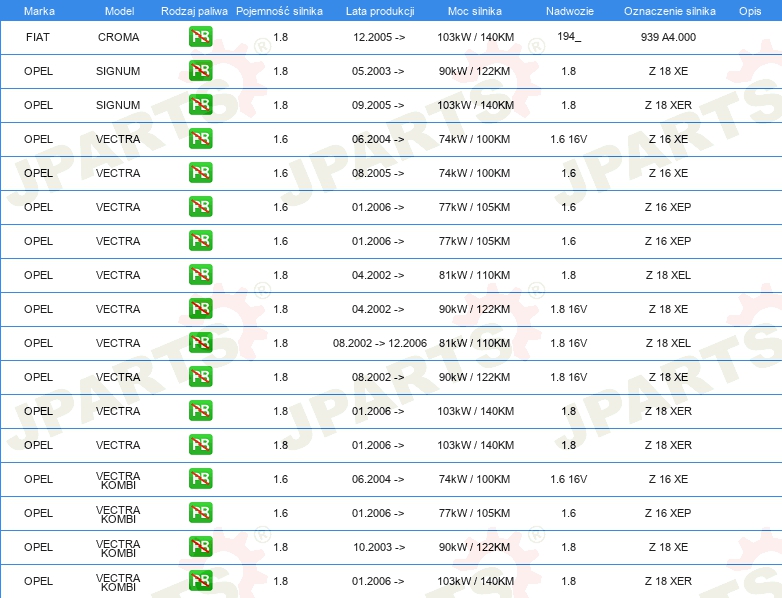Click Z 18 XEL in the 04.2002 row
Image resolution: width=782 pixels, height=598 pixels.
click(668, 275)
